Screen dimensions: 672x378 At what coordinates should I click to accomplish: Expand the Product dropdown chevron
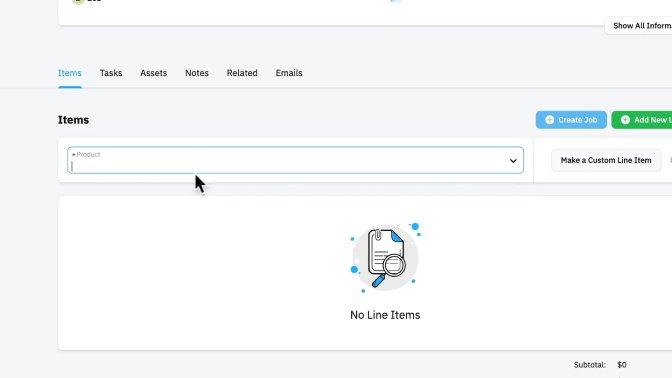coord(513,161)
